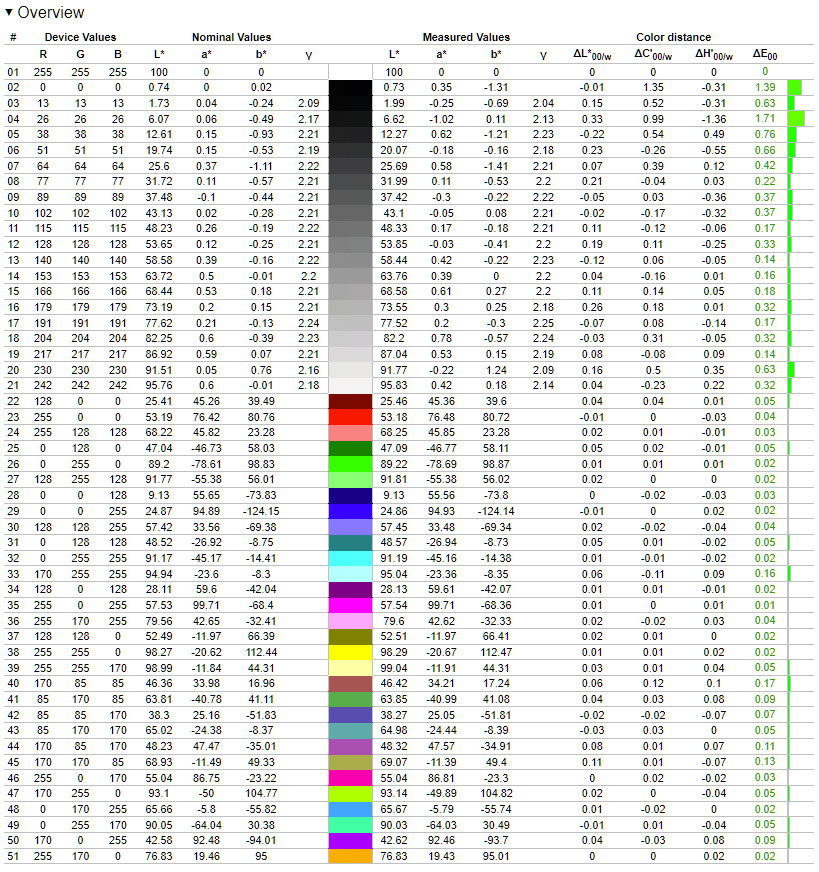Click row number 51

point(13,856)
